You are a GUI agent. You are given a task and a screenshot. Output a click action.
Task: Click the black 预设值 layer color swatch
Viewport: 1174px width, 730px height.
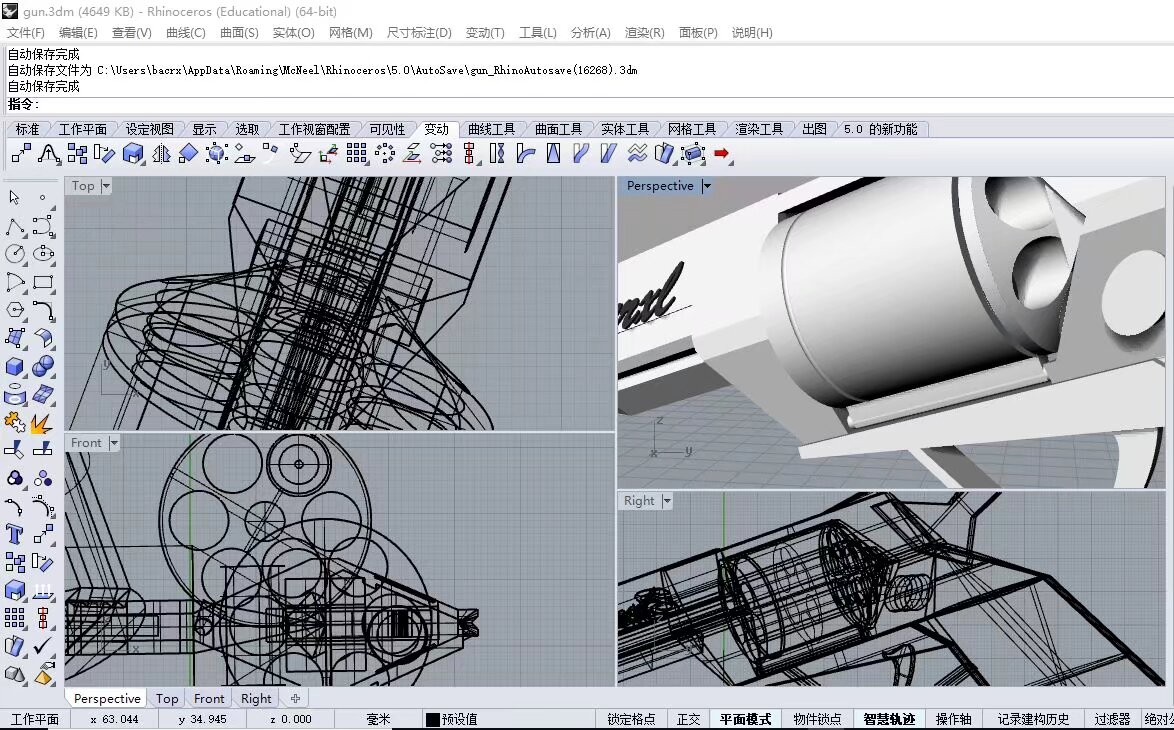(433, 720)
